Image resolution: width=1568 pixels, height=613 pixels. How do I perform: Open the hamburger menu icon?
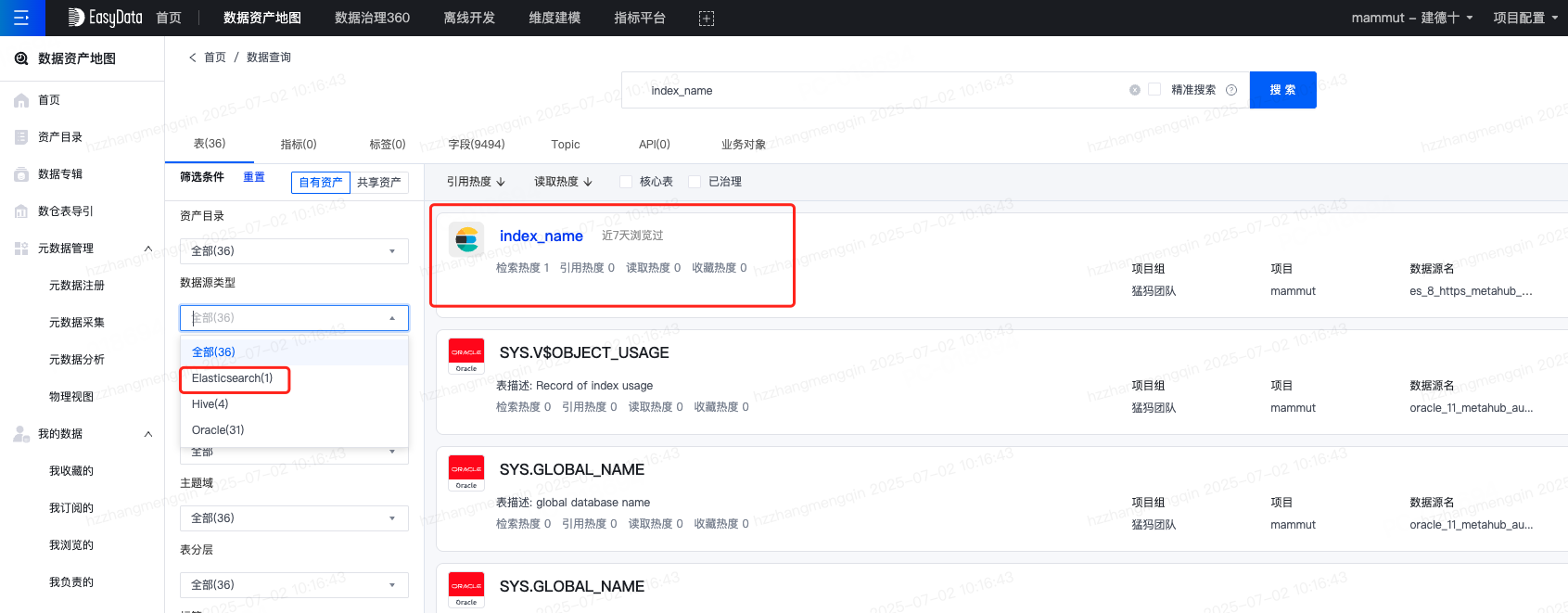21,18
